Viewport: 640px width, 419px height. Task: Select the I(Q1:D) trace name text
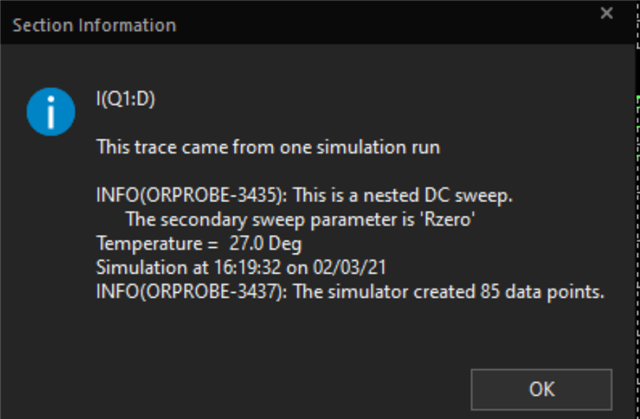coord(125,100)
